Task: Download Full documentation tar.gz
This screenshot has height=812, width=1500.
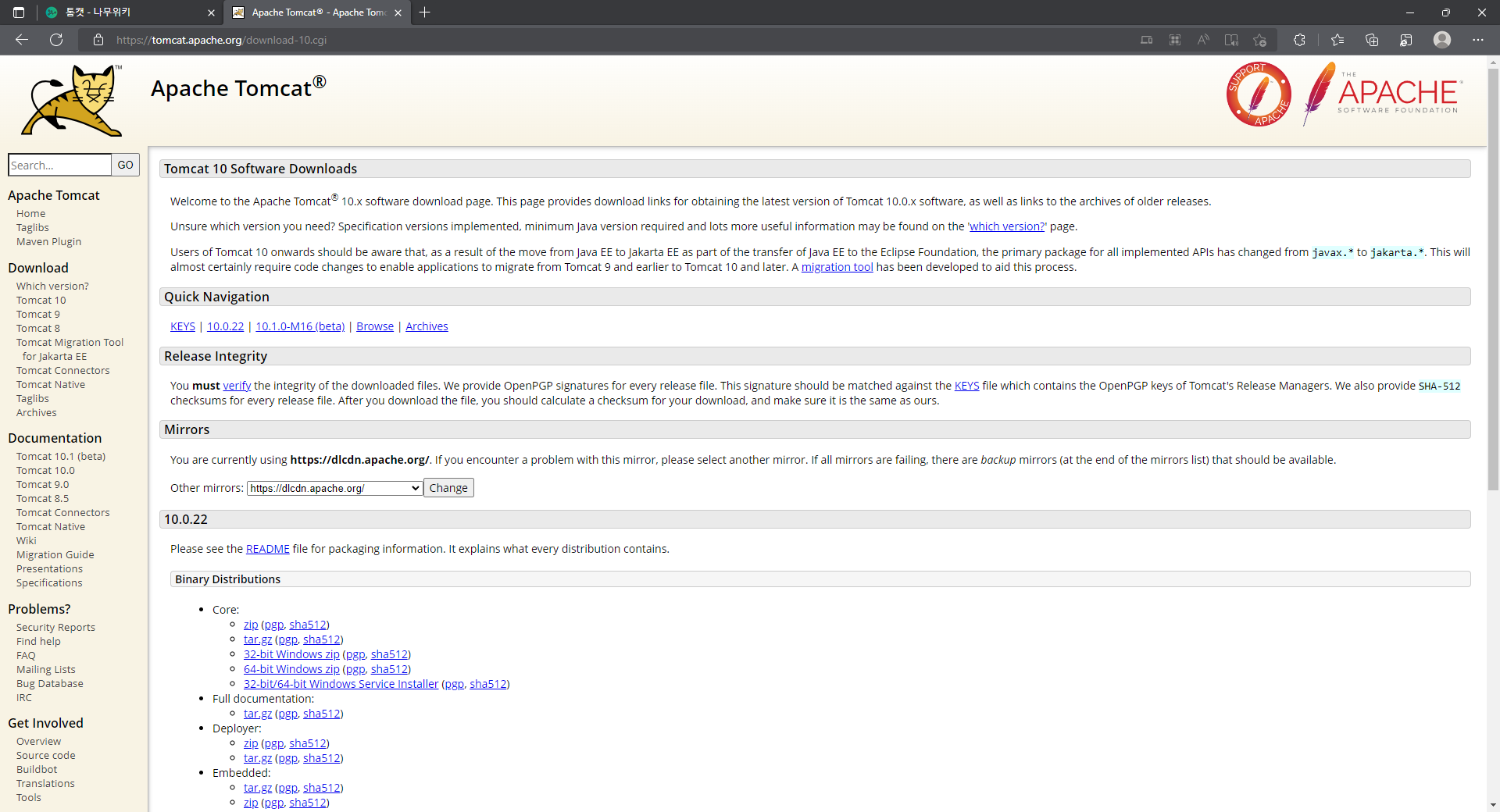Action: click(258, 714)
